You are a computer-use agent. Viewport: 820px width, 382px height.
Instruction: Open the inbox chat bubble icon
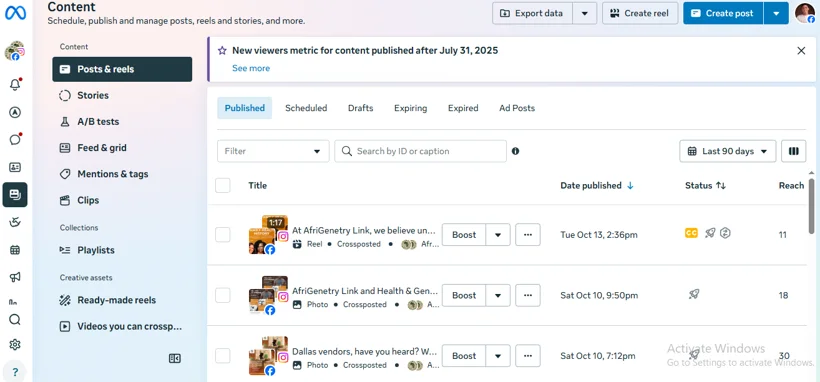[x=15, y=140]
